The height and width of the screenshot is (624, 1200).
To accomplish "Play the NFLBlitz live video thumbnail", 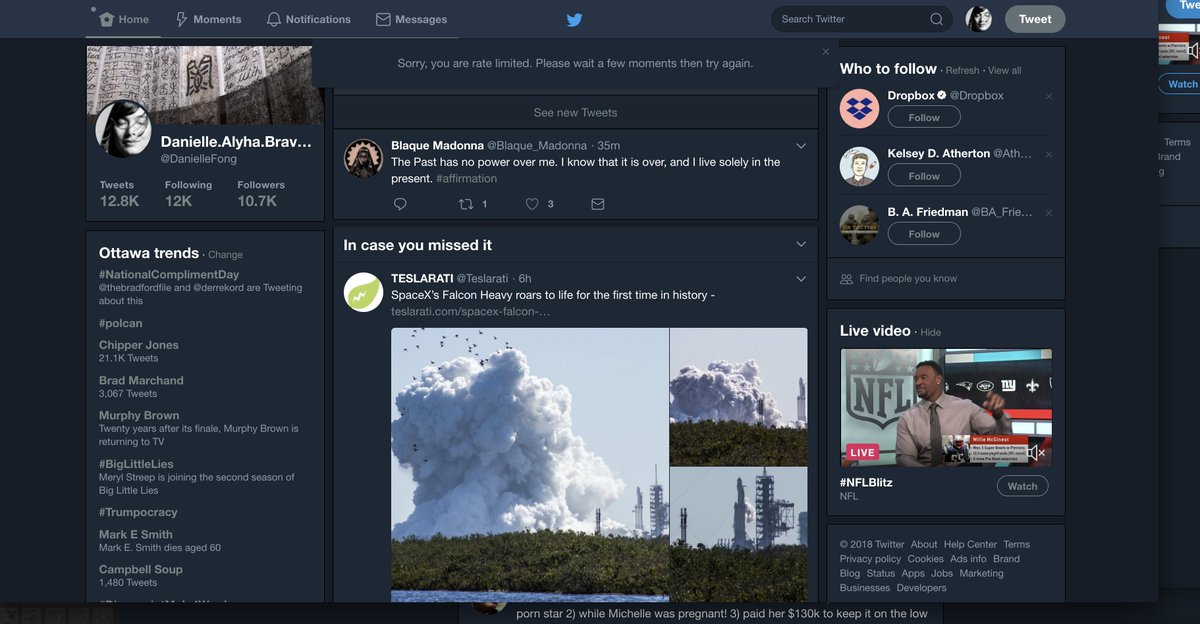I will click(x=946, y=408).
